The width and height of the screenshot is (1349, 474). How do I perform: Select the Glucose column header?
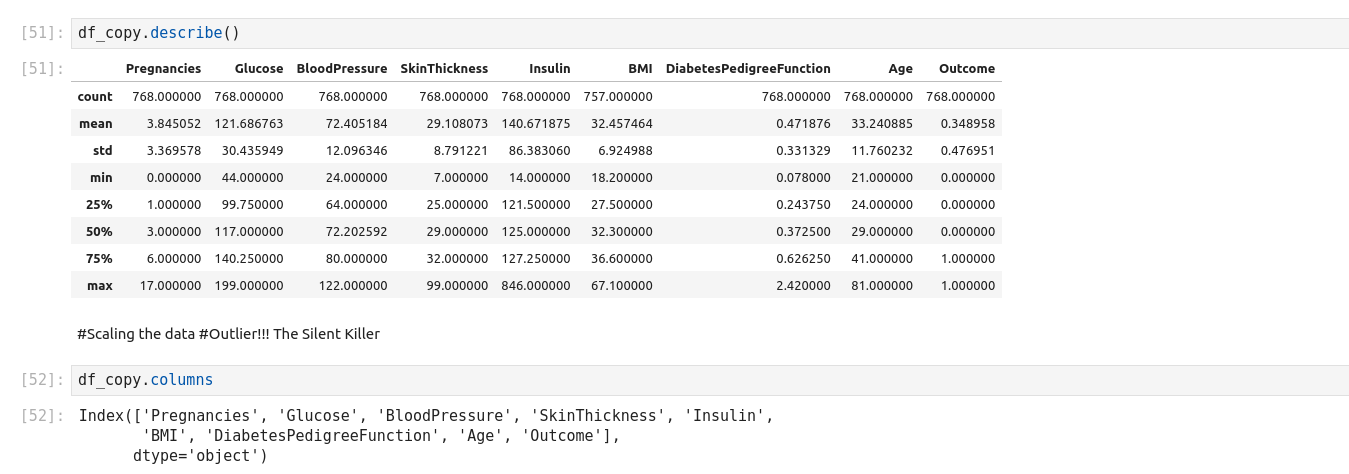[259, 69]
